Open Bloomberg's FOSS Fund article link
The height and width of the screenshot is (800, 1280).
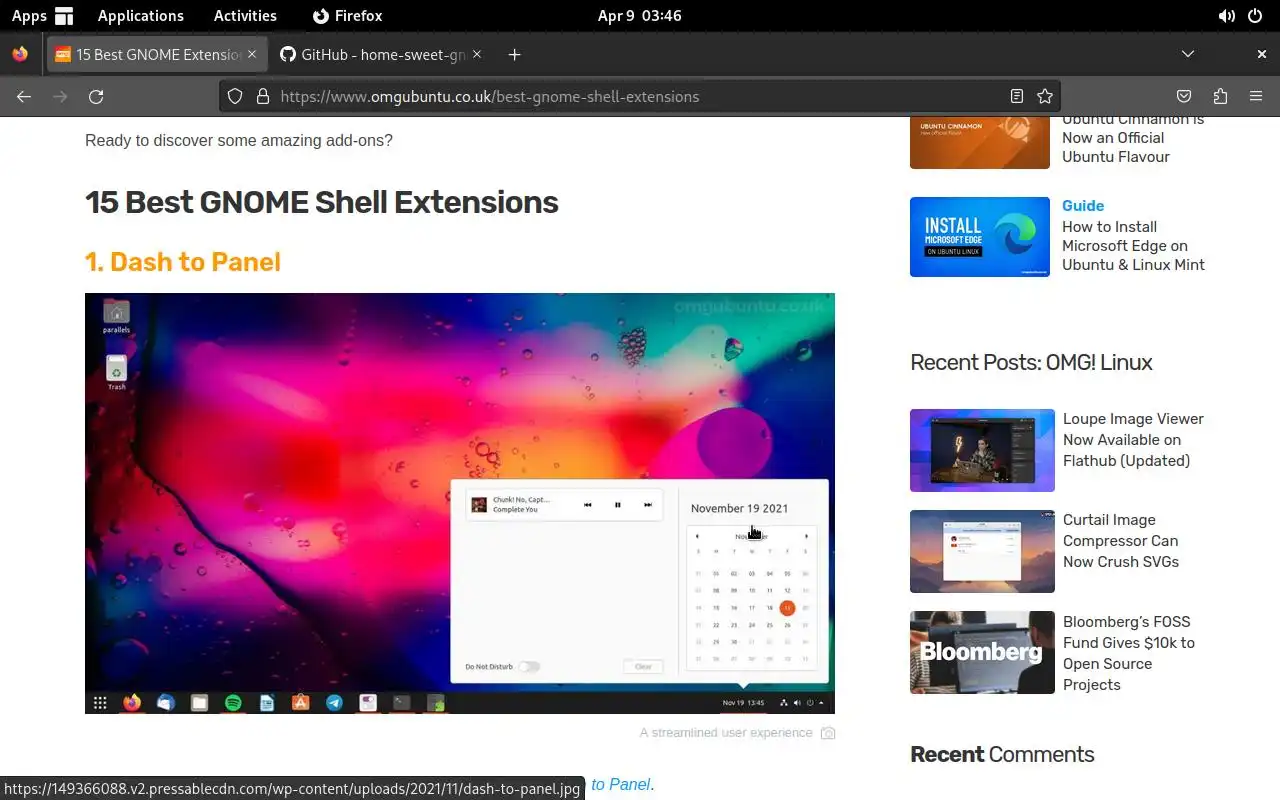point(1129,653)
